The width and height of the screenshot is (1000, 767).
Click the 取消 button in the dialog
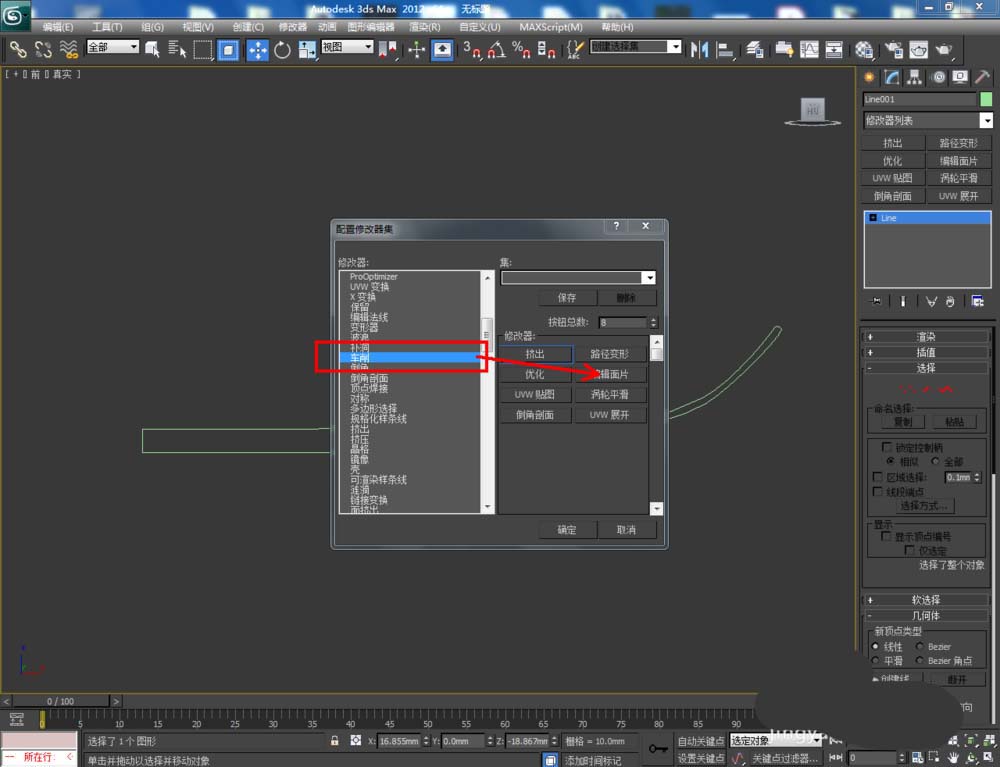(x=626, y=529)
